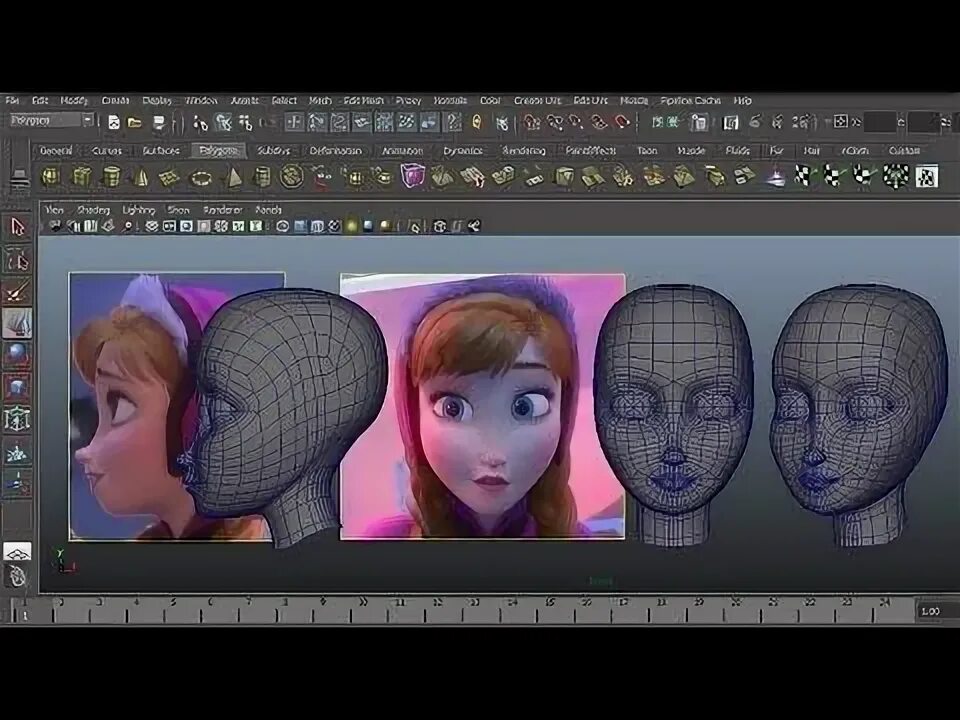The image size is (960, 720).
Task: Toggle Make Live red magnet icon
Action: pyautogui.click(x=621, y=122)
